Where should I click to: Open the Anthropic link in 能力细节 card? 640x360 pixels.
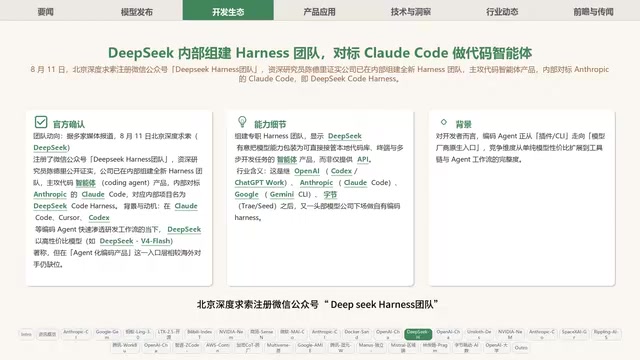pos(316,183)
